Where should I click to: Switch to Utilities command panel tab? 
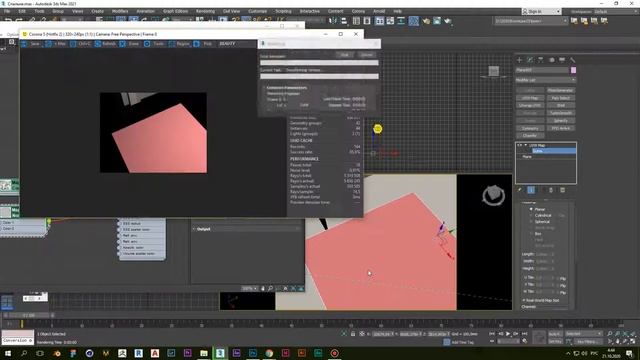[573, 60]
